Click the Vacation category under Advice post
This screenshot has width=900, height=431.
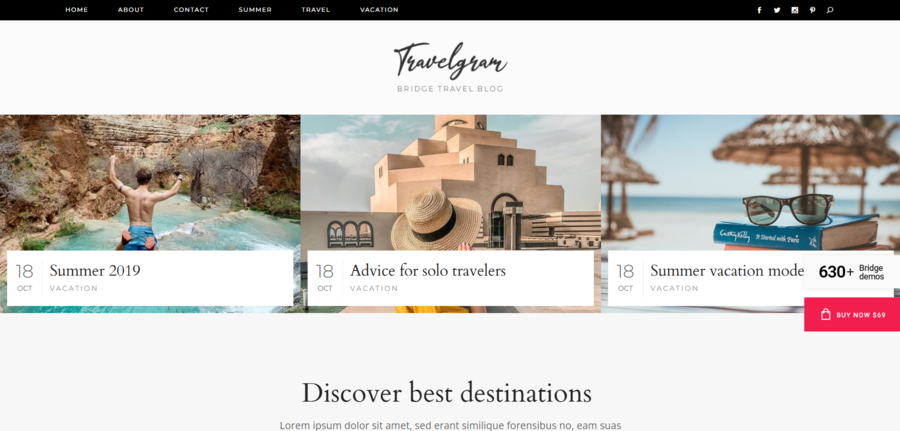374,288
